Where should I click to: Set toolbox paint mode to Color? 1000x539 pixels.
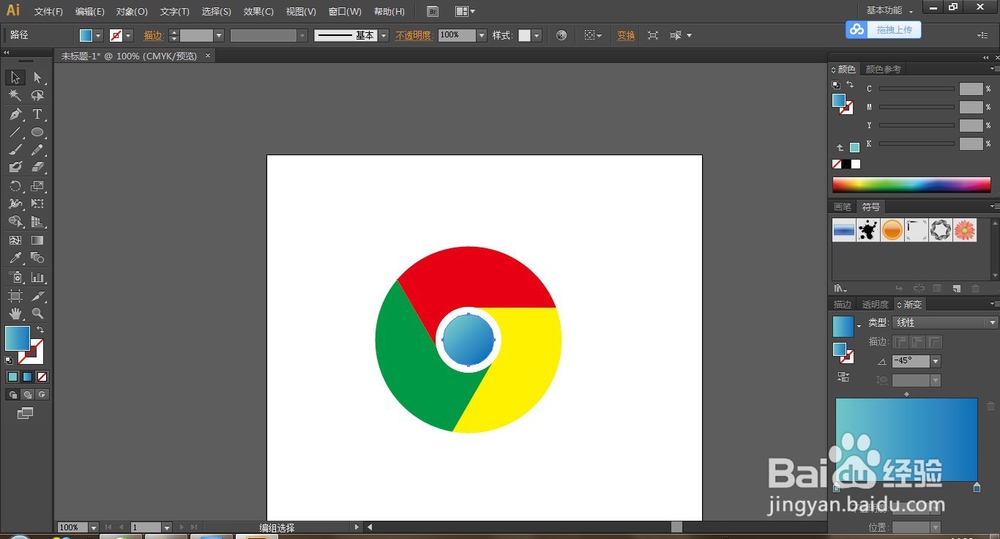tap(13, 377)
